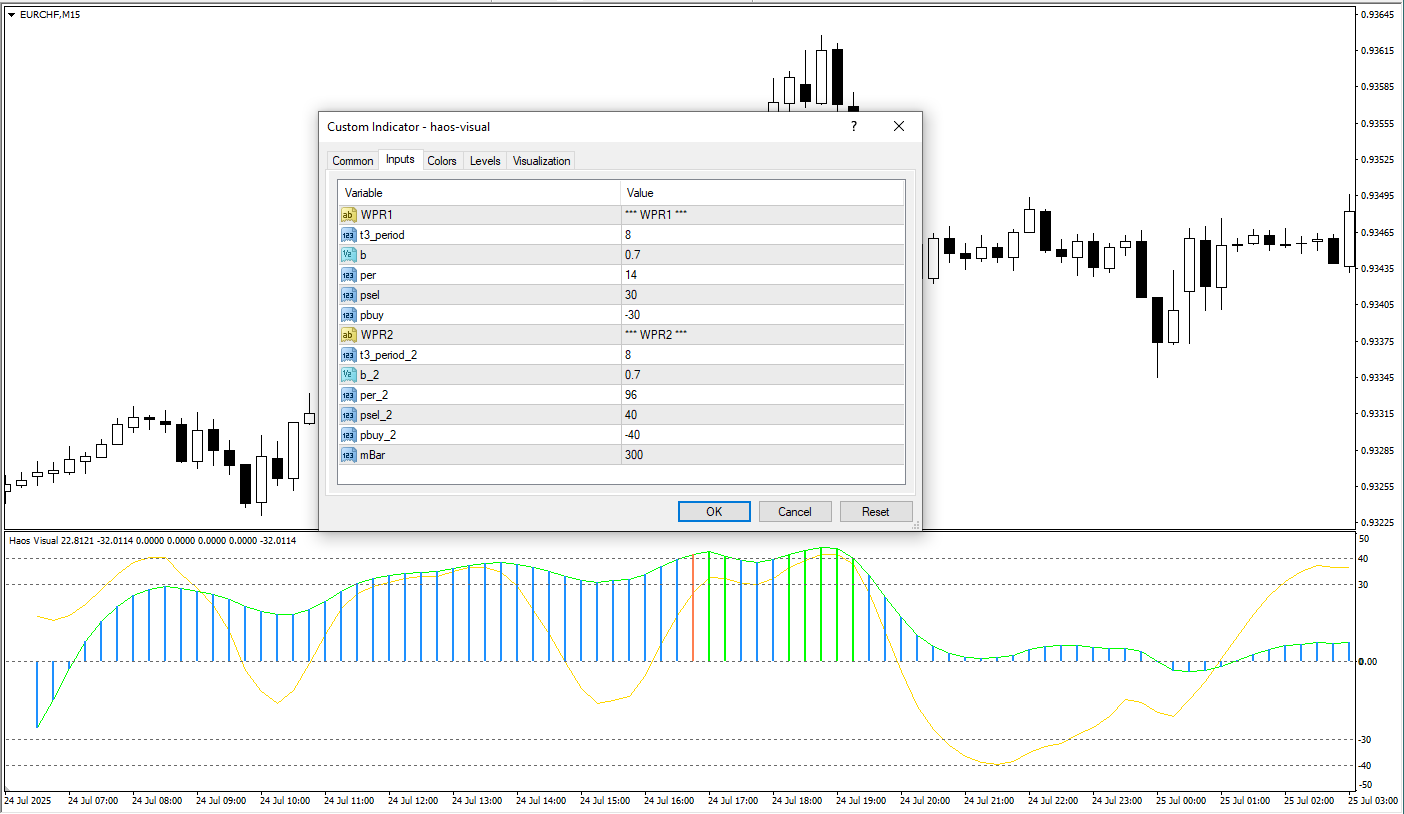The image size is (1404, 814).
Task: Click Reset to restore default inputs
Action: [x=875, y=511]
